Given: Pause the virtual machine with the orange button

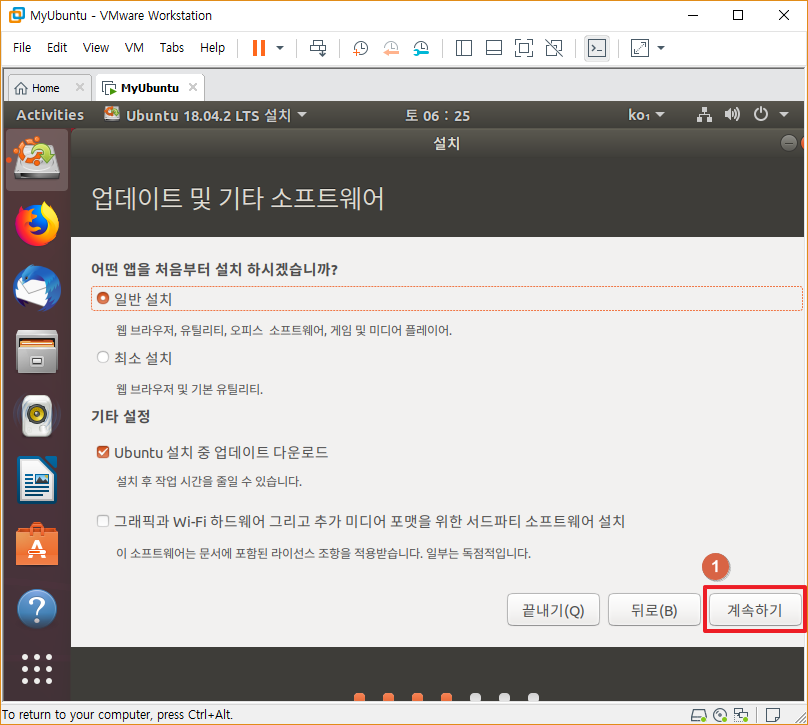Looking at the screenshot, I should tap(259, 48).
